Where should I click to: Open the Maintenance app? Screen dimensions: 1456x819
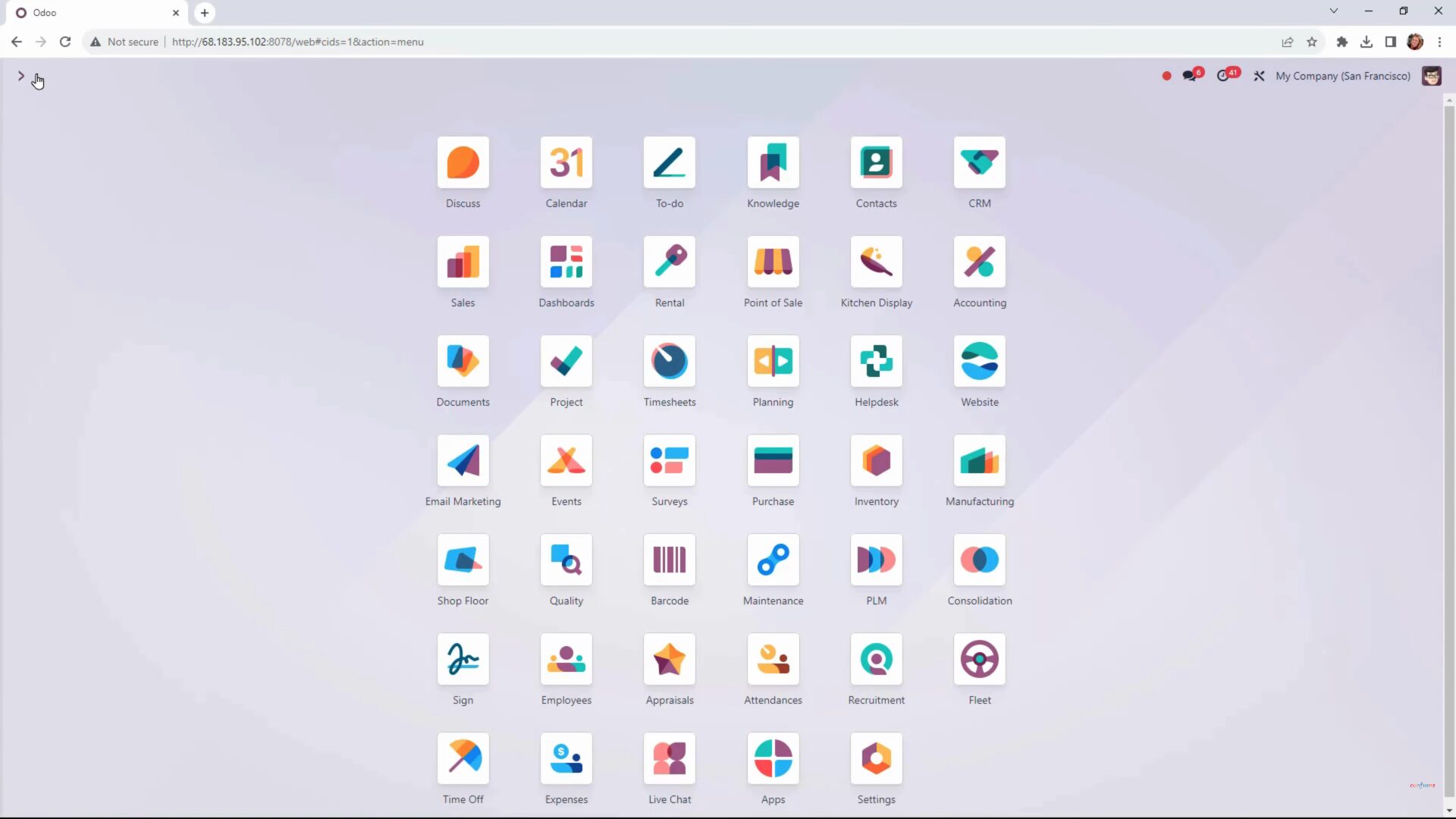[773, 560]
